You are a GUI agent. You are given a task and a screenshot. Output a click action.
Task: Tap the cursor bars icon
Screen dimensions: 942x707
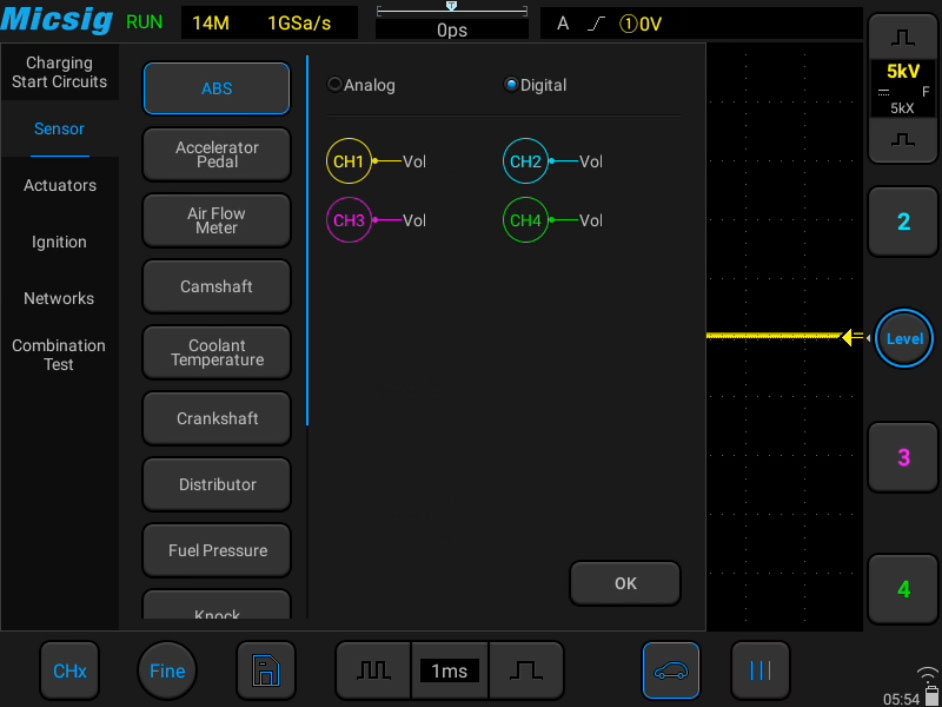pos(760,670)
